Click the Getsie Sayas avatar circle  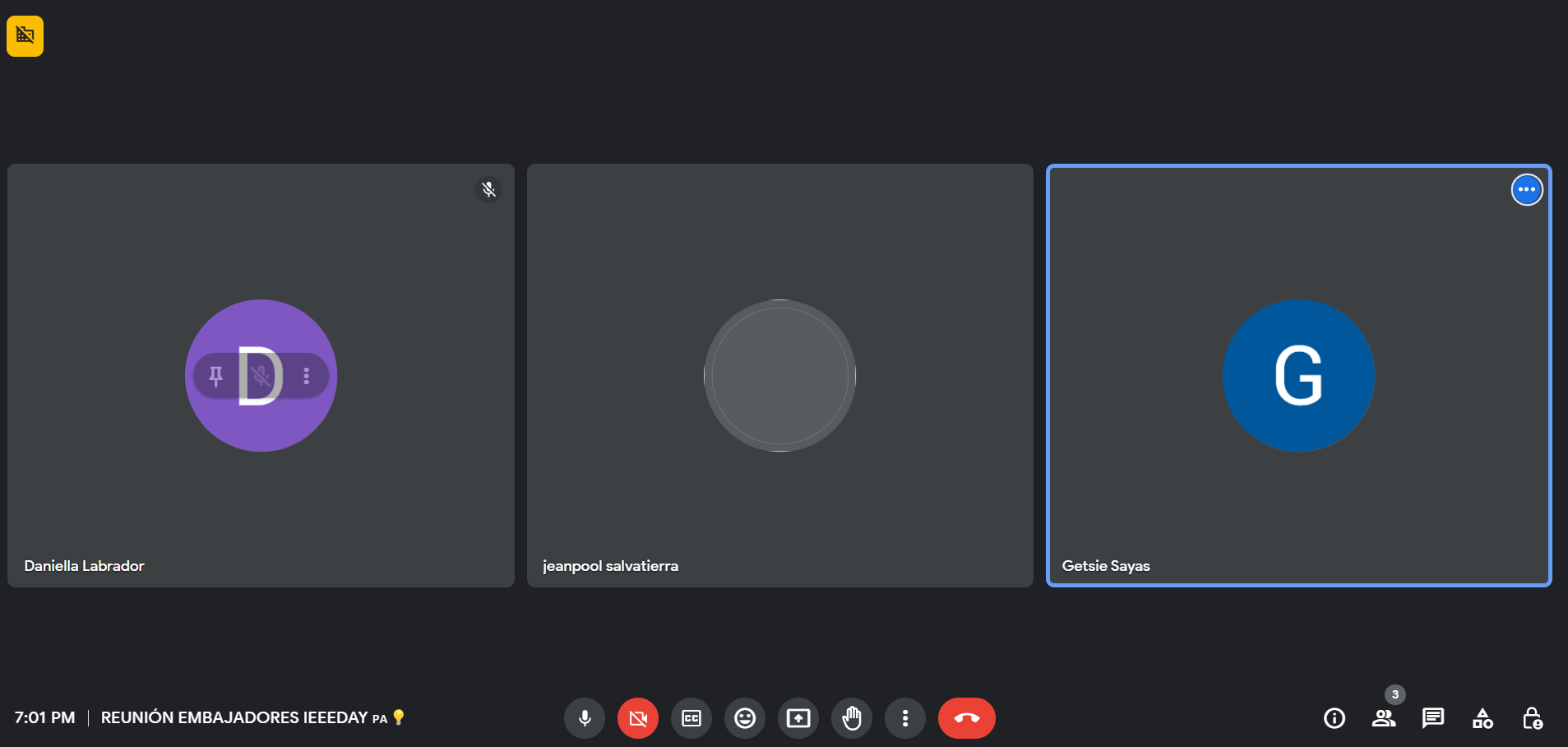[x=1298, y=375]
